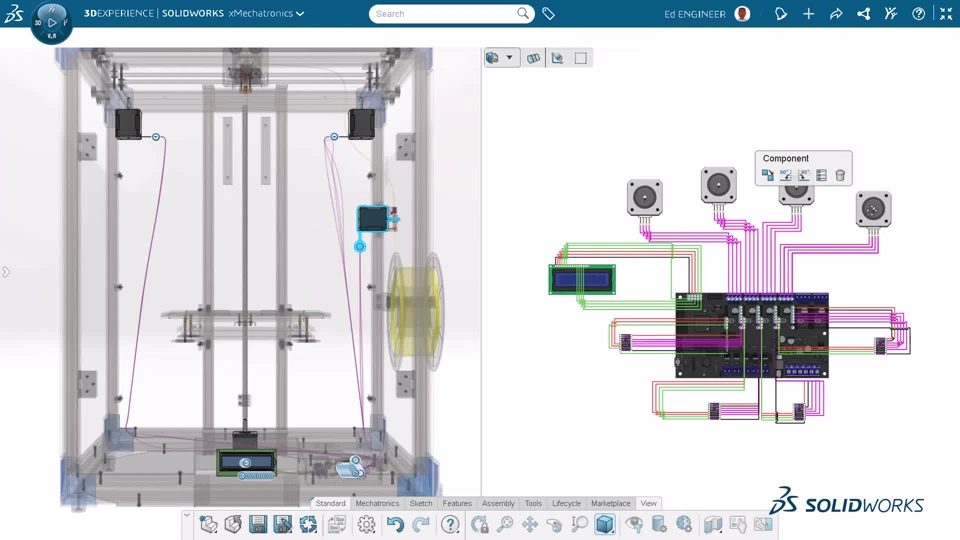The width and height of the screenshot is (960, 540).
Task: Open the user profile avatar
Action: (x=742, y=13)
